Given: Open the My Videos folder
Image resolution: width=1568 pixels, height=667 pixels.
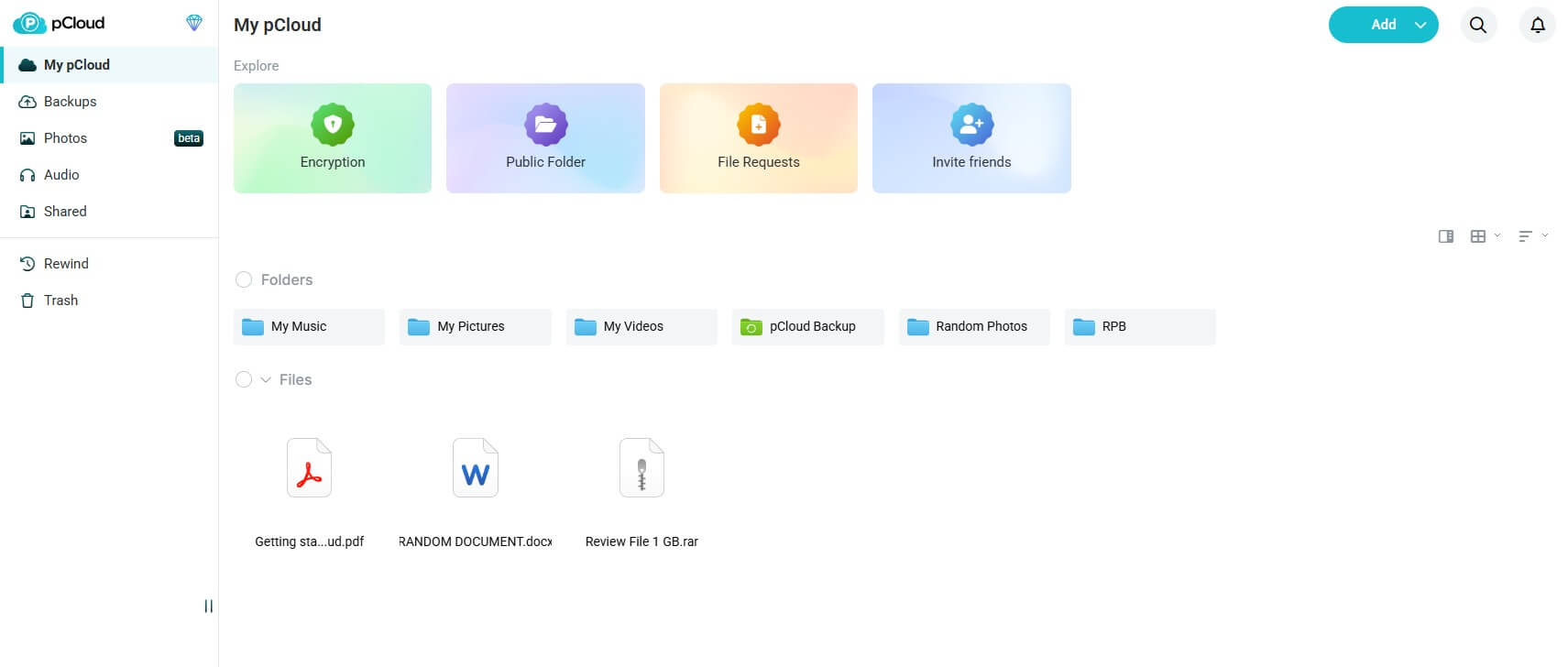Looking at the screenshot, I should 641,327.
